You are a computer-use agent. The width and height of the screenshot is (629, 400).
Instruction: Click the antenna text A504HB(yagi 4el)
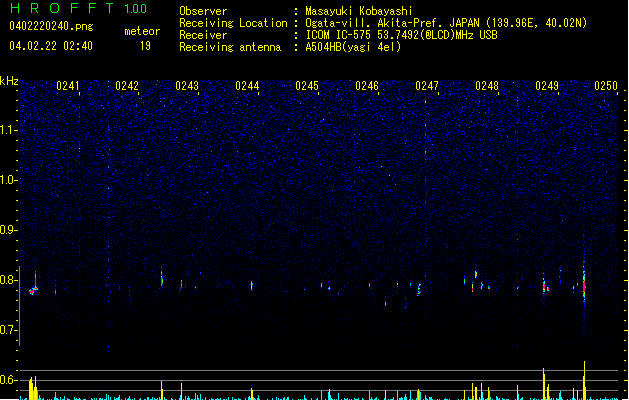point(353,47)
